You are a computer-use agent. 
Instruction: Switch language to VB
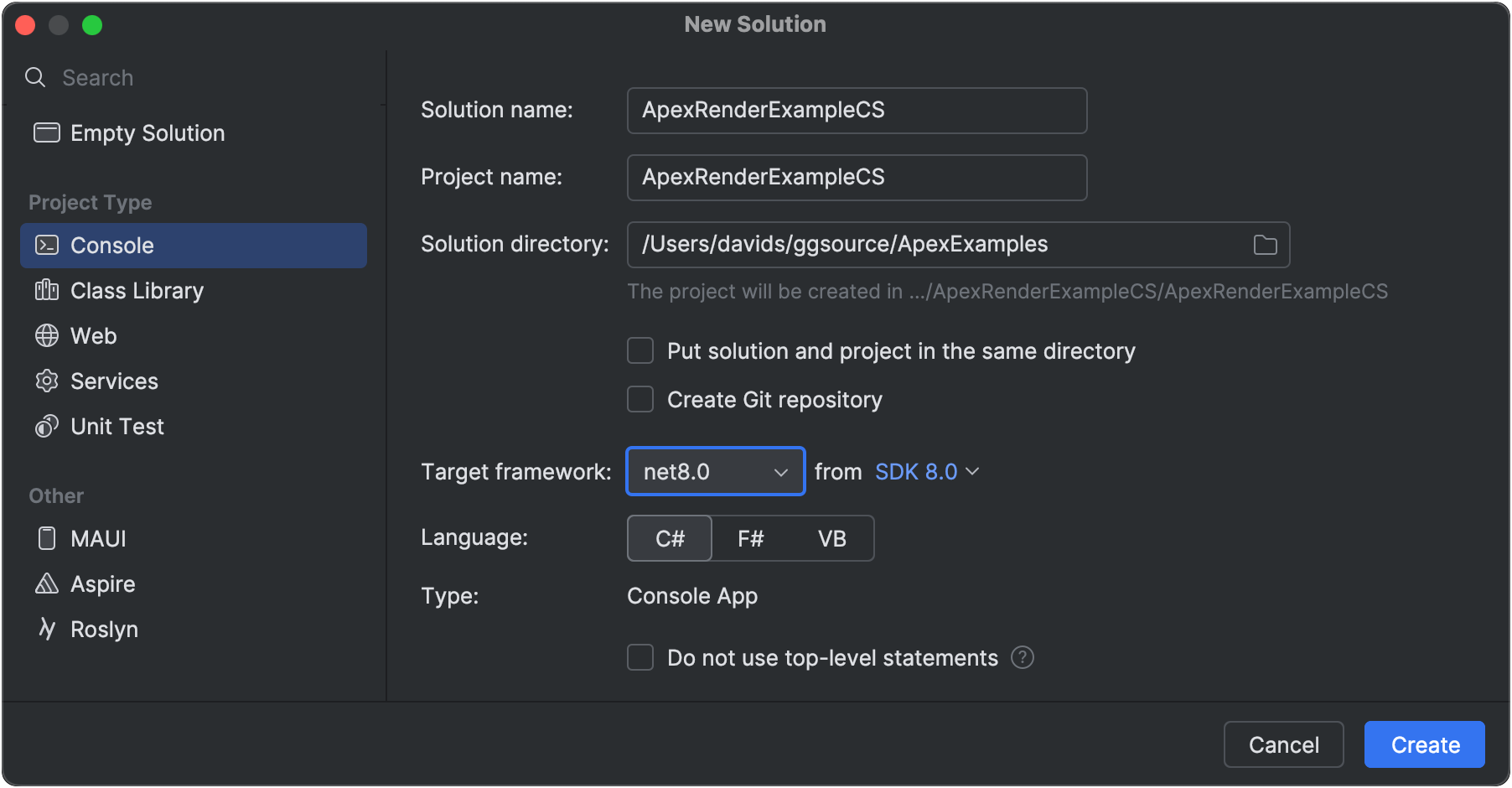coord(831,538)
